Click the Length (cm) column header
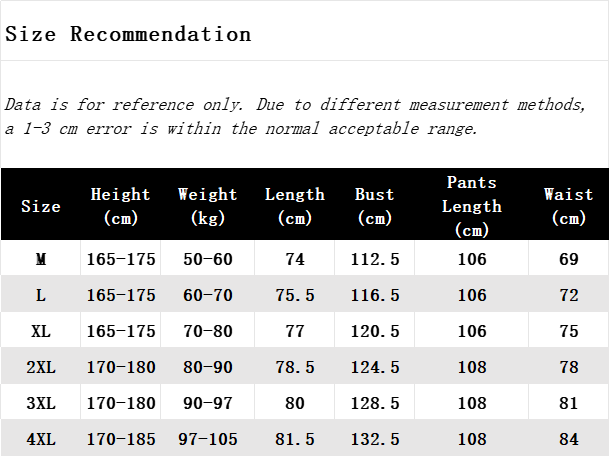 tap(294, 206)
